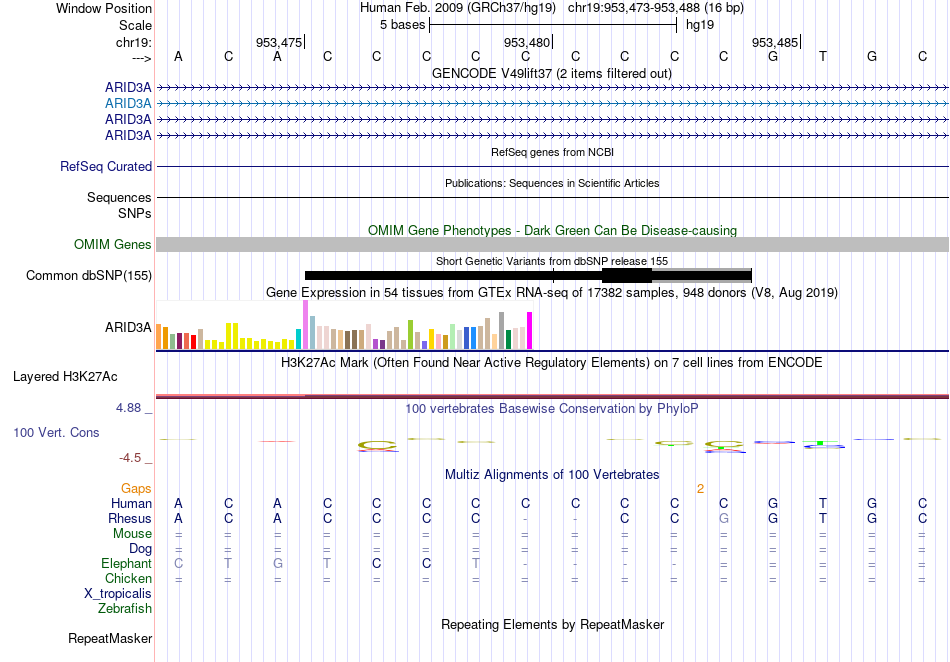This screenshot has height=662, width=950.
Task: Click the ARID3A label beside GTEx chart
Action: [128, 327]
